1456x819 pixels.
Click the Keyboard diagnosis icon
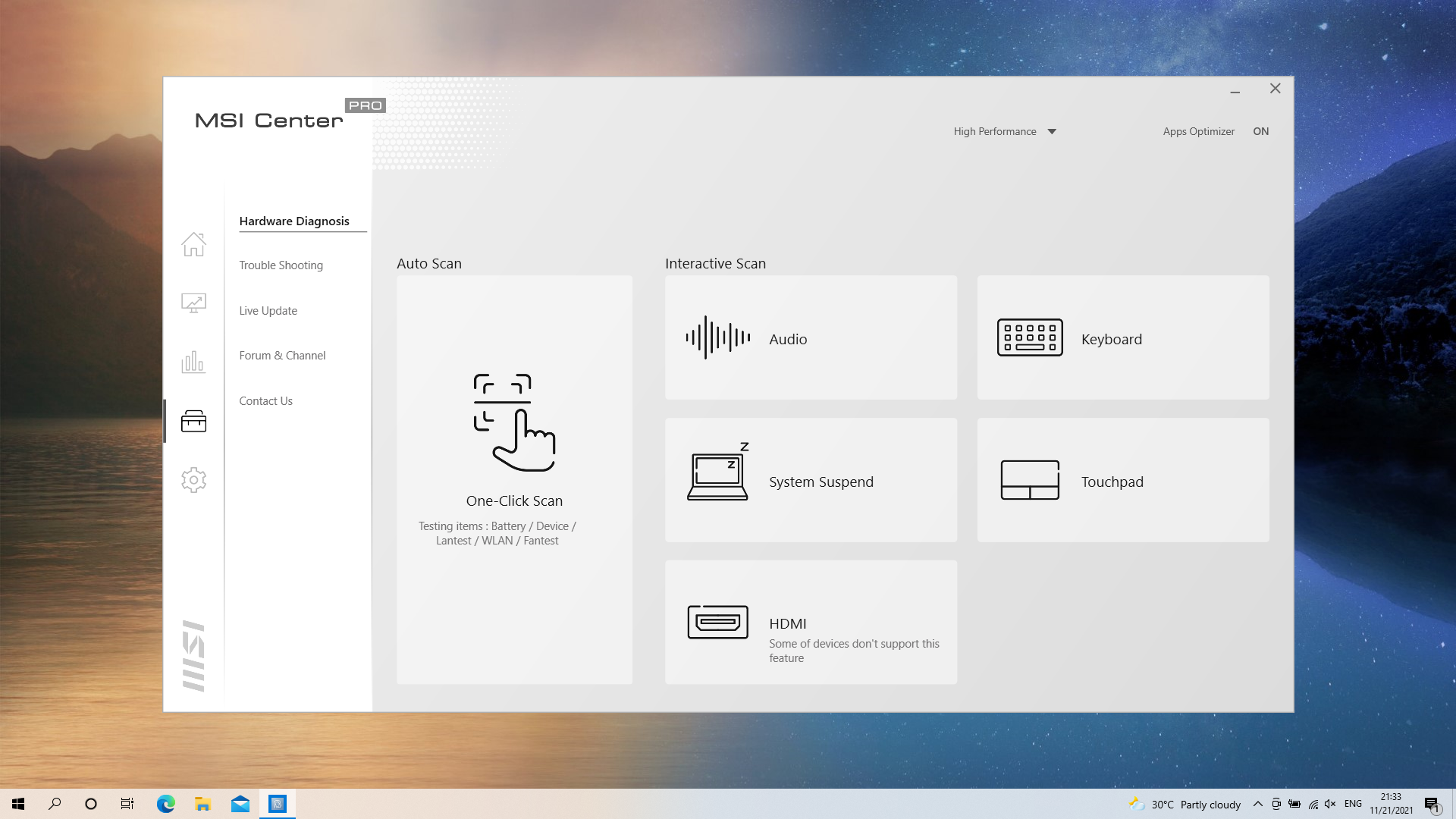click(1030, 337)
